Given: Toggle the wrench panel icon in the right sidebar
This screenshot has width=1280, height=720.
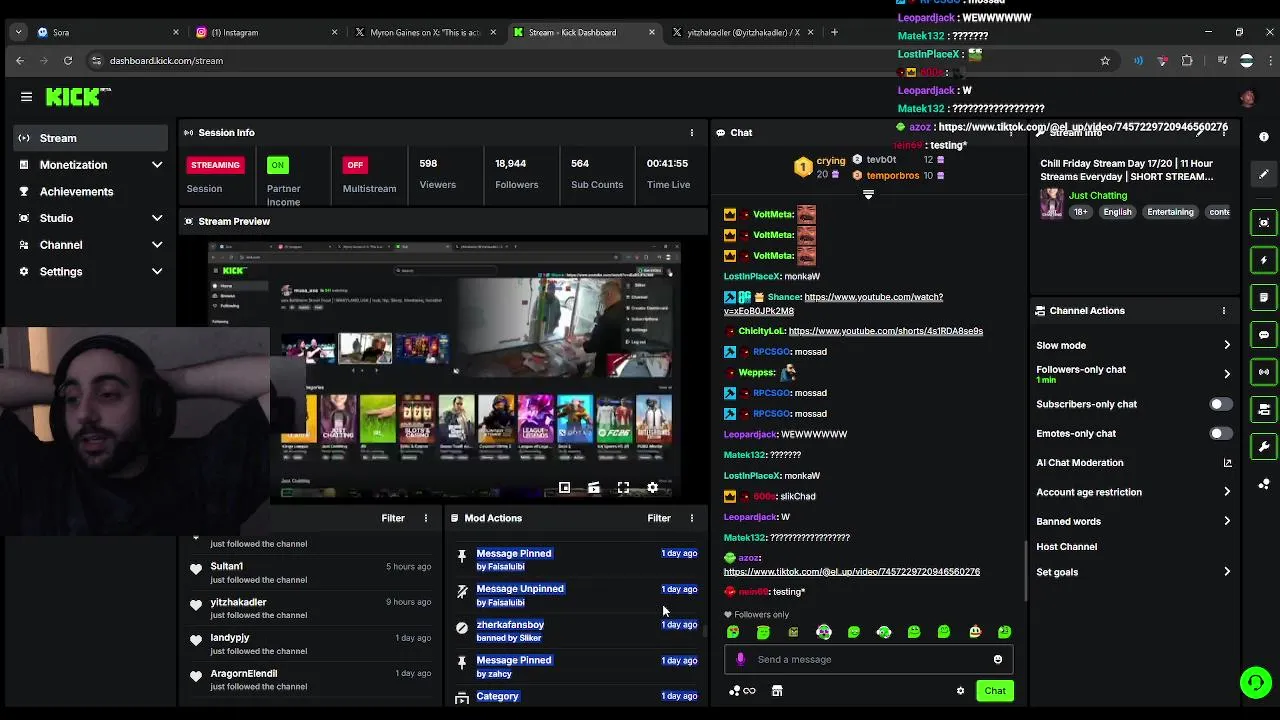Looking at the screenshot, I should click(1264, 447).
